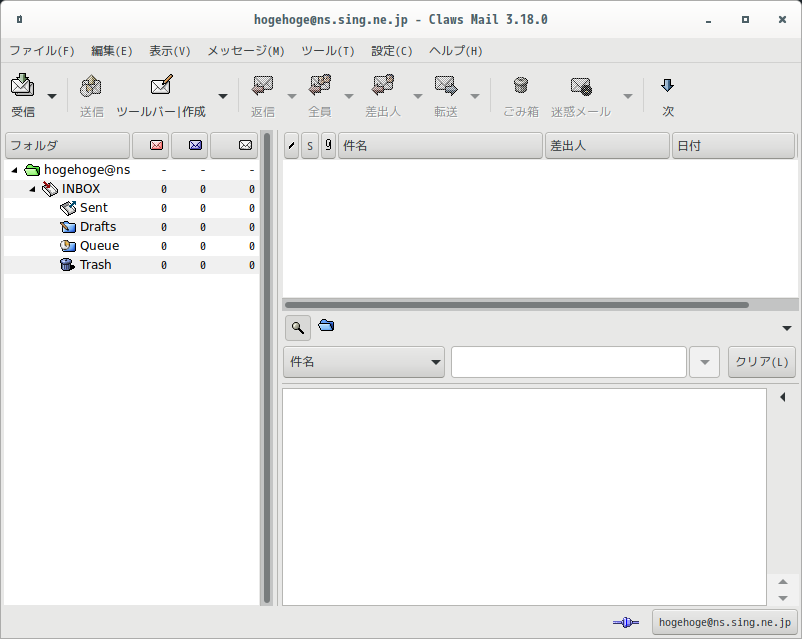Expand the message list options arrow
The image size is (802, 639).
click(787, 328)
